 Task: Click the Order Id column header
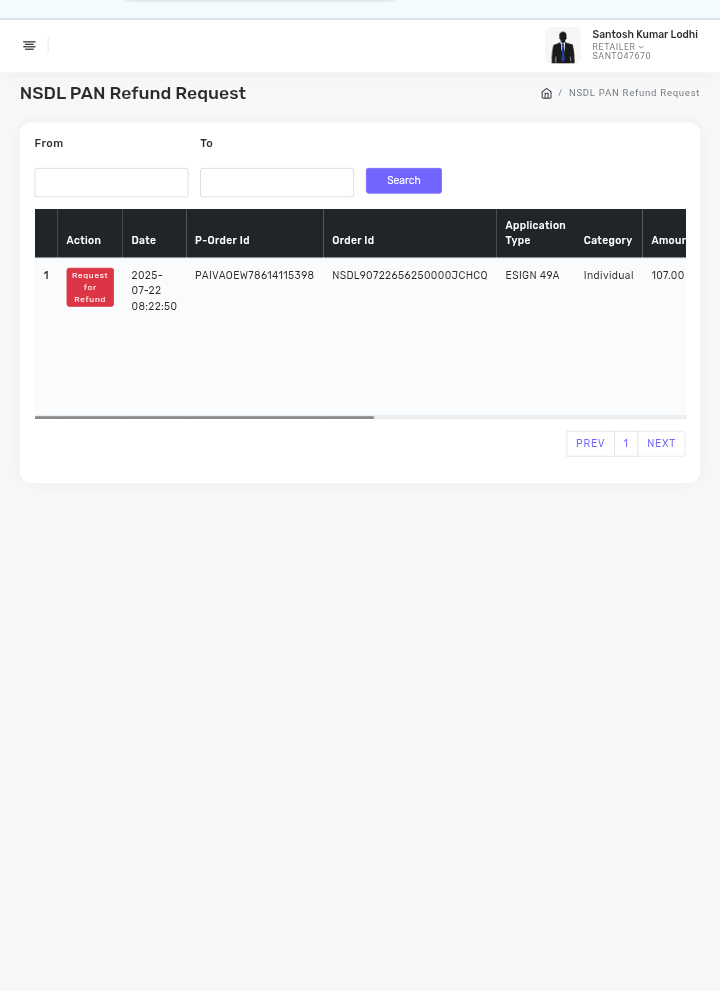[x=353, y=240]
